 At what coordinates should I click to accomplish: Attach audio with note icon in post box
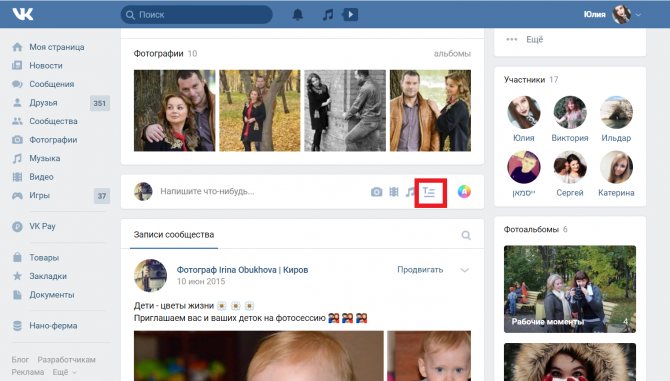point(410,192)
